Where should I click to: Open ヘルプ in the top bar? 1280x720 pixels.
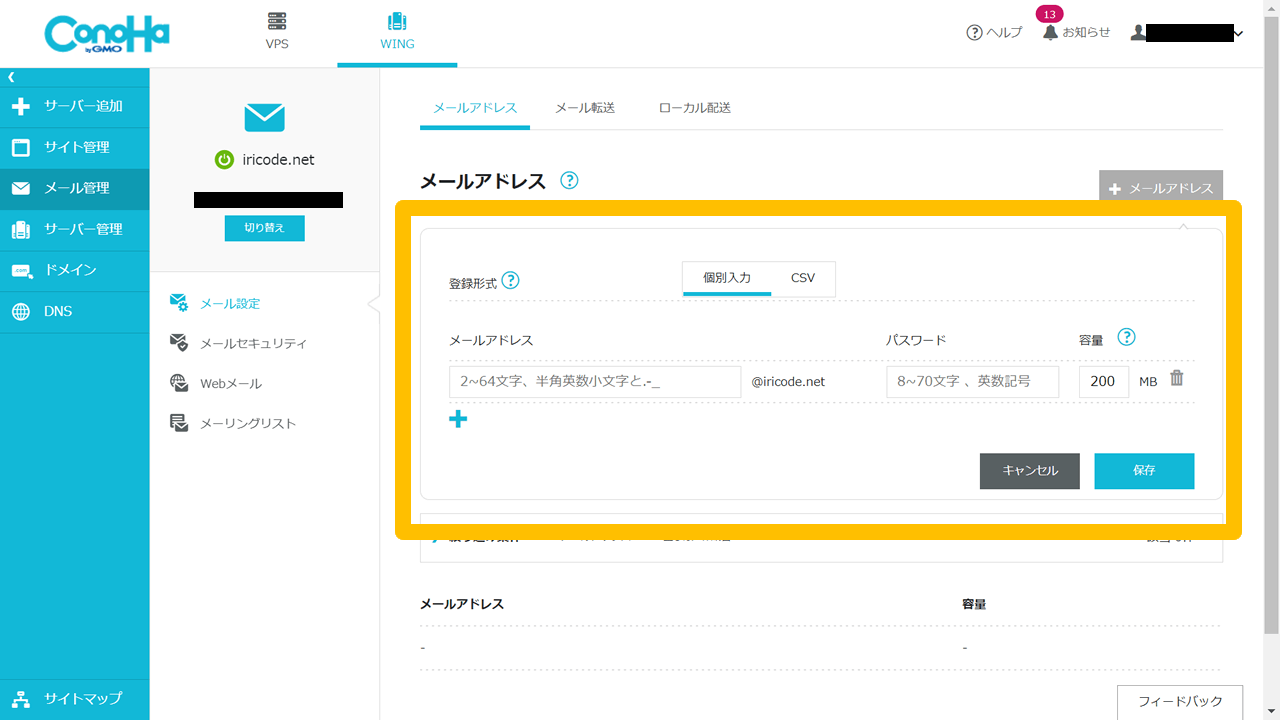coord(994,32)
